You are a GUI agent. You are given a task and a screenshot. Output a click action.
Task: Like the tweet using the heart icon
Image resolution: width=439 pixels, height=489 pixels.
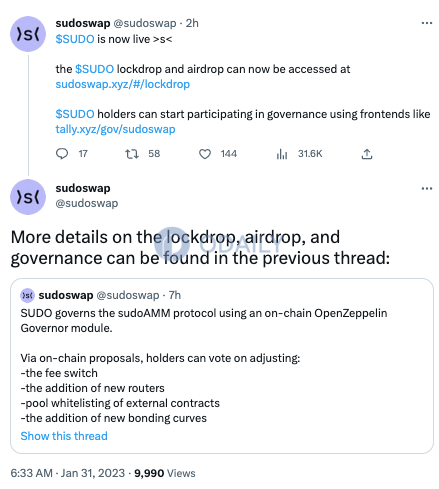(205, 154)
